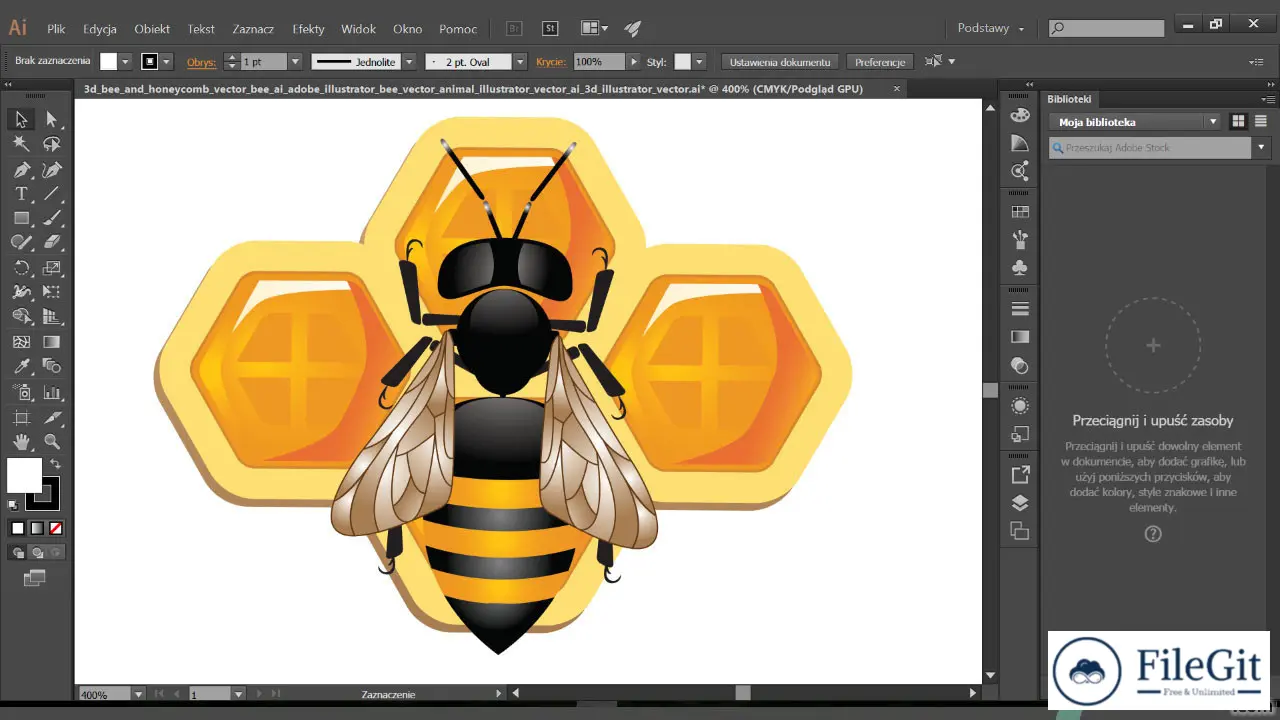The width and height of the screenshot is (1280, 720).
Task: Pick the Pen tool
Action: (x=21, y=169)
